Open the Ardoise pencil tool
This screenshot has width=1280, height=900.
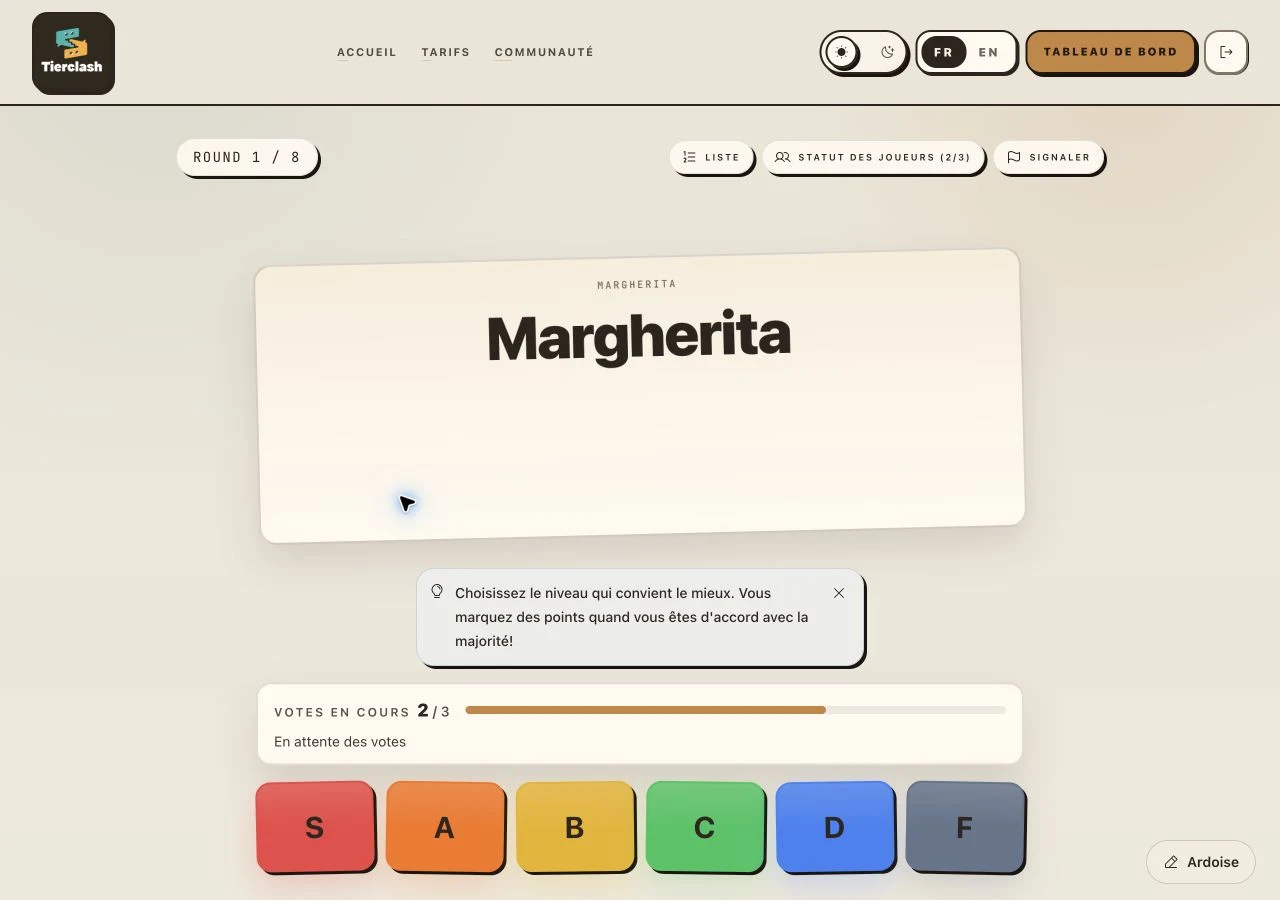[x=1200, y=862]
